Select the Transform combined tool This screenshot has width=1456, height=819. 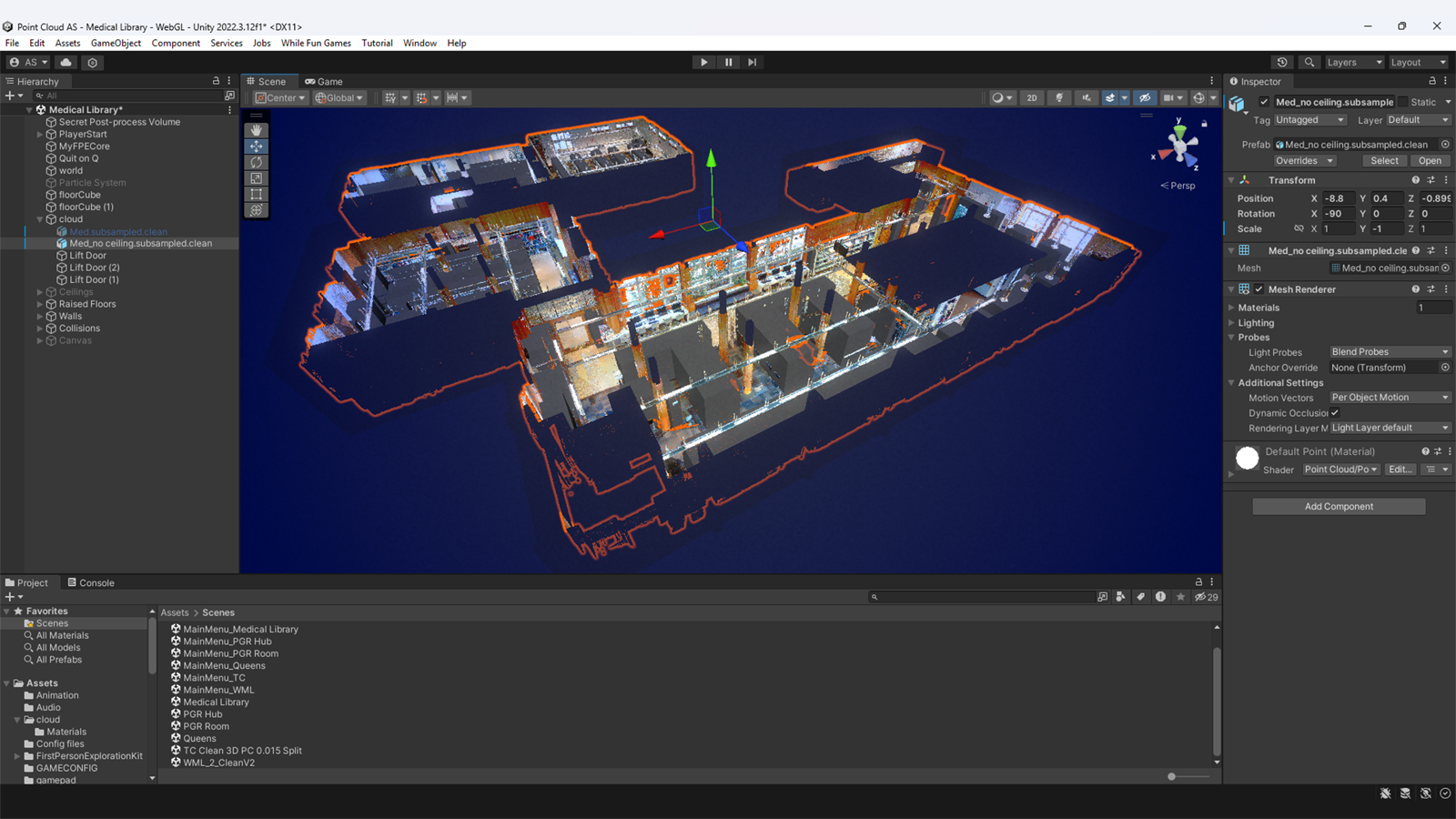point(257,210)
